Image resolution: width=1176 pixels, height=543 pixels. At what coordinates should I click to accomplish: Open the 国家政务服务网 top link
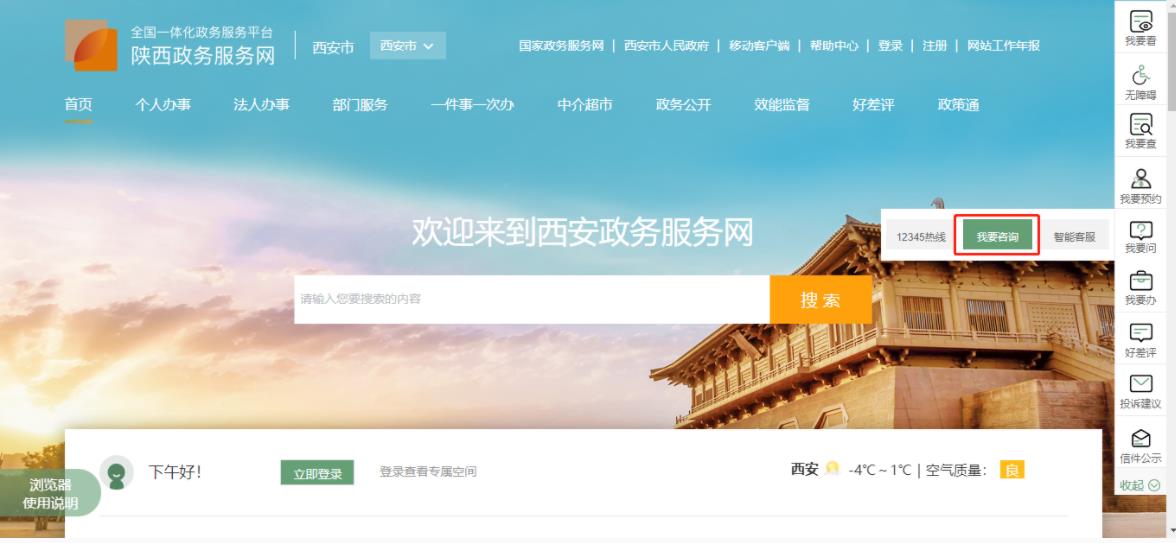561,46
